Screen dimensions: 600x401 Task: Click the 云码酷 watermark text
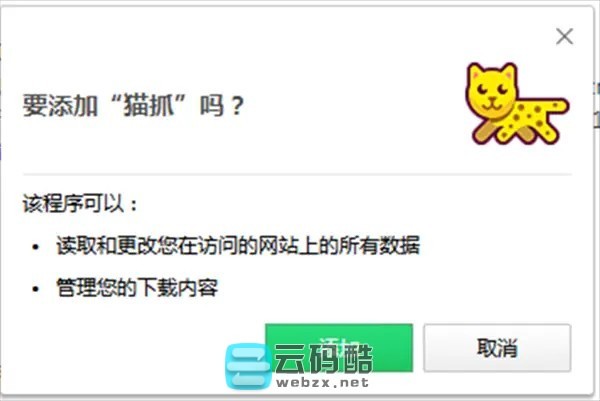coord(324,359)
